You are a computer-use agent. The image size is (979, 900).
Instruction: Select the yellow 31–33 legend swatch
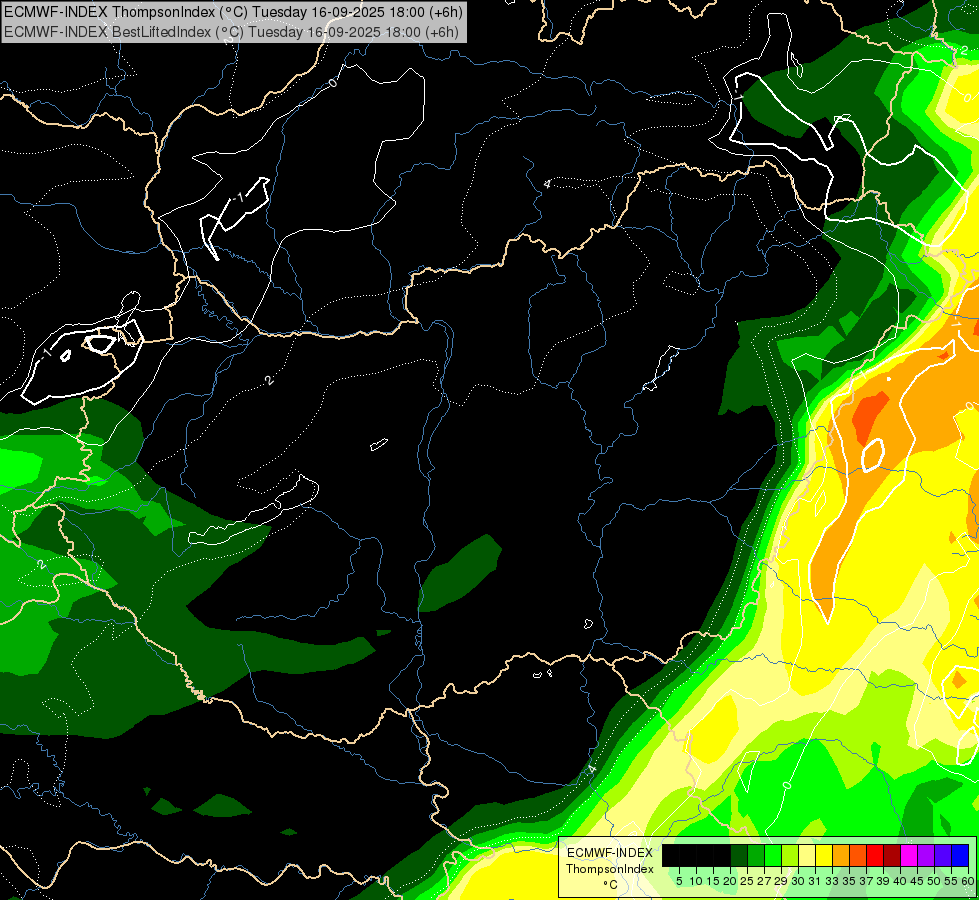(824, 856)
